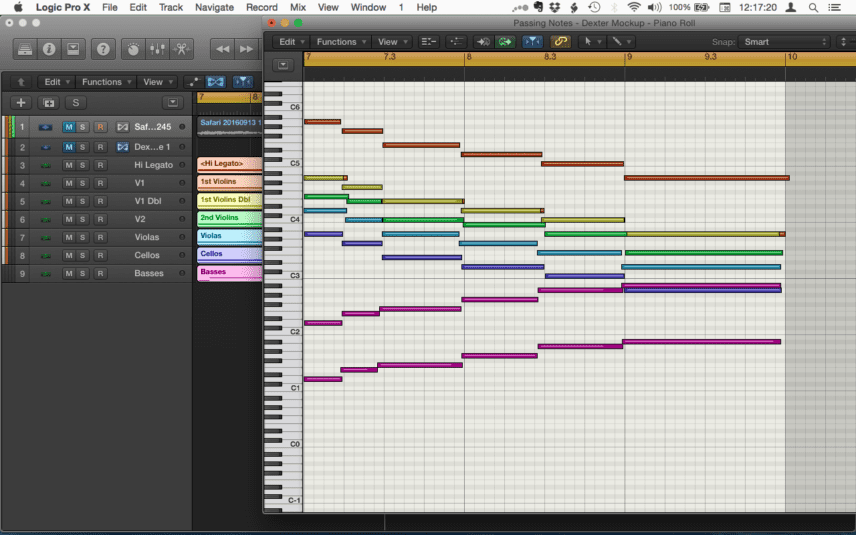Toggle MIDI In button in Piano Roll
The image size is (856, 535).
coord(483,41)
